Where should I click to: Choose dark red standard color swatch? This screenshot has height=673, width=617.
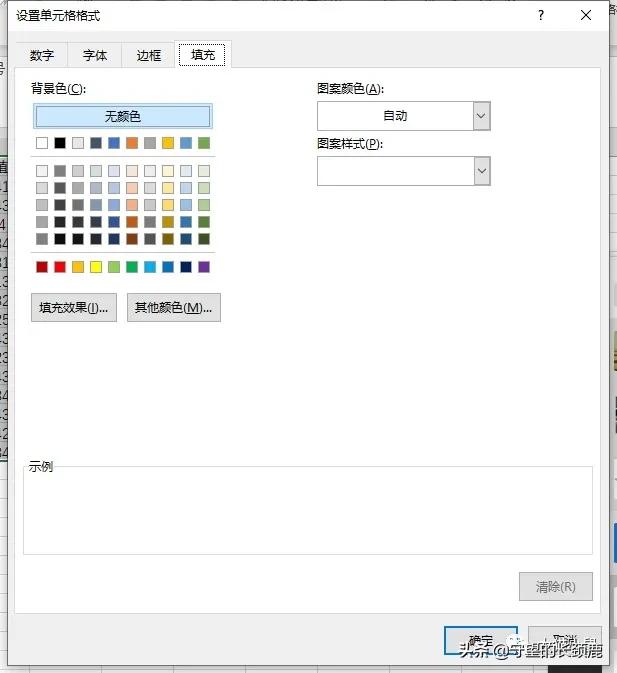pyautogui.click(x=42, y=267)
